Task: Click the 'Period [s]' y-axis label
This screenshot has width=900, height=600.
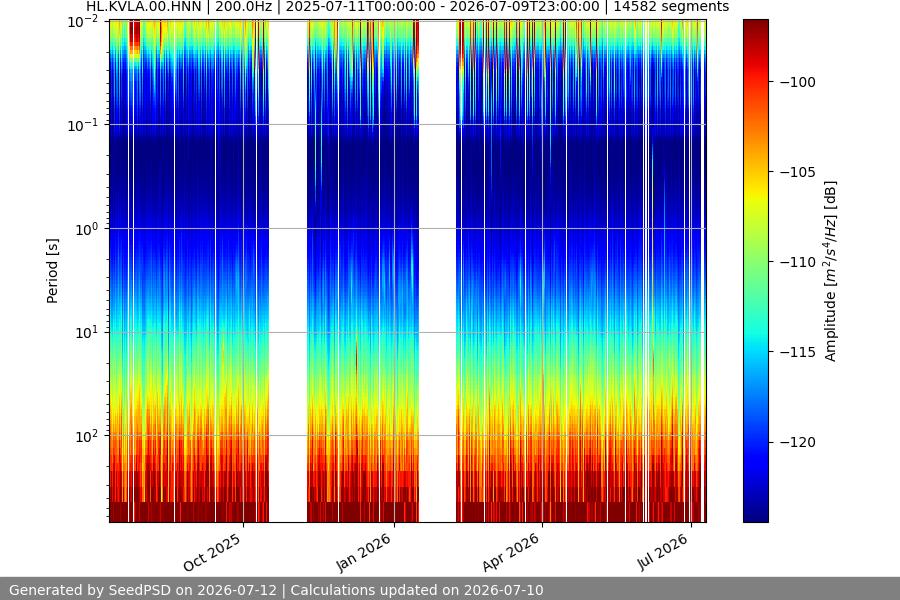Action: [x=52, y=271]
